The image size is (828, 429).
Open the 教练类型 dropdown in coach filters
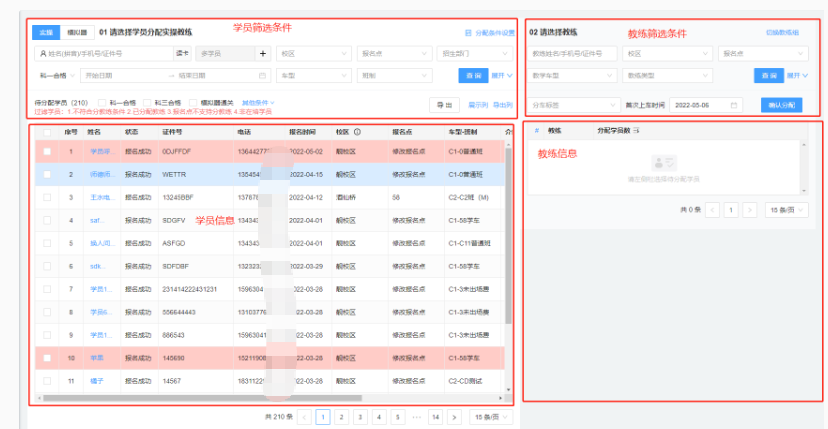coord(666,75)
